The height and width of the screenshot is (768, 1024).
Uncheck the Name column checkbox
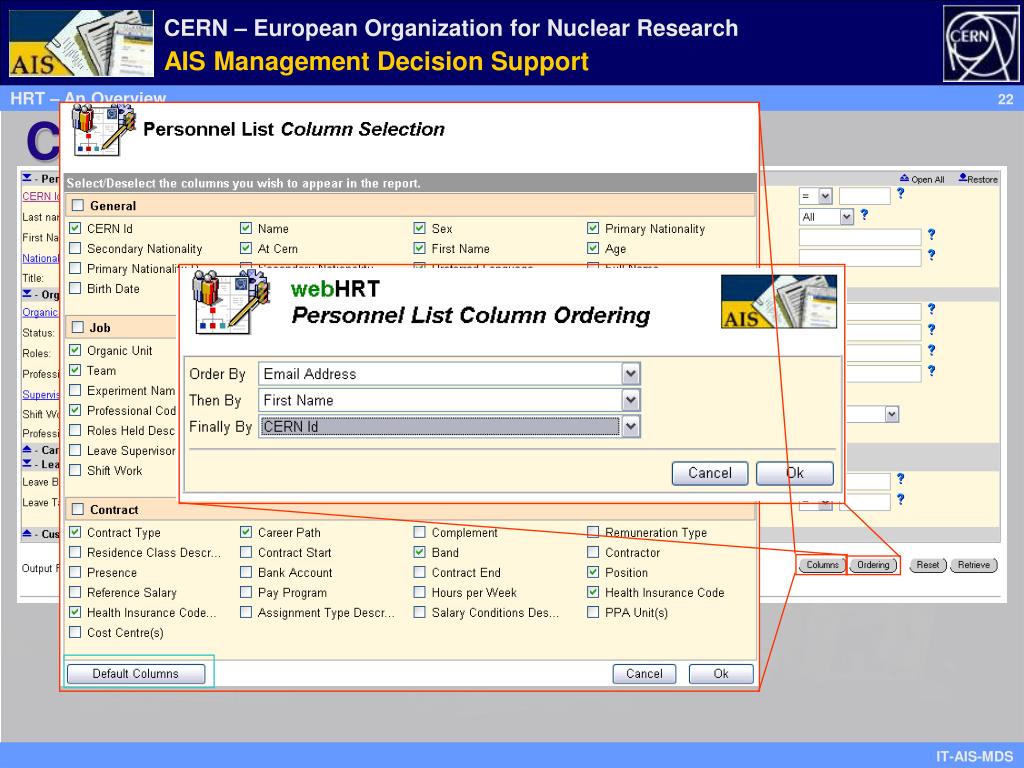coord(246,228)
